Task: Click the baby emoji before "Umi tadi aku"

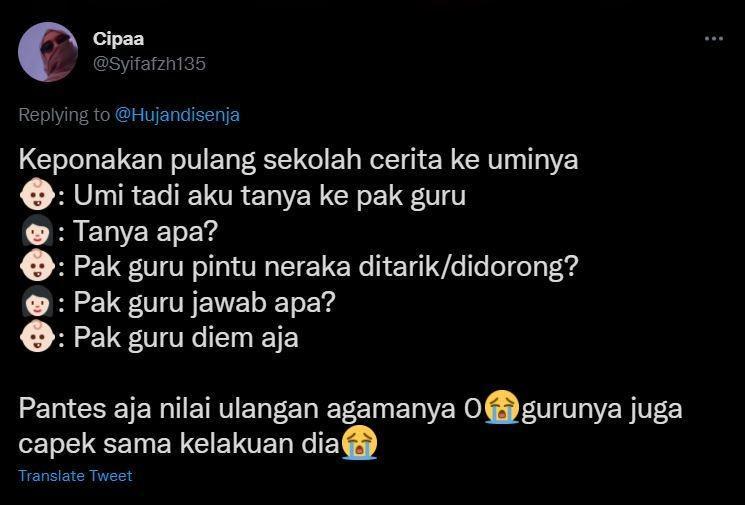Action: (37, 195)
